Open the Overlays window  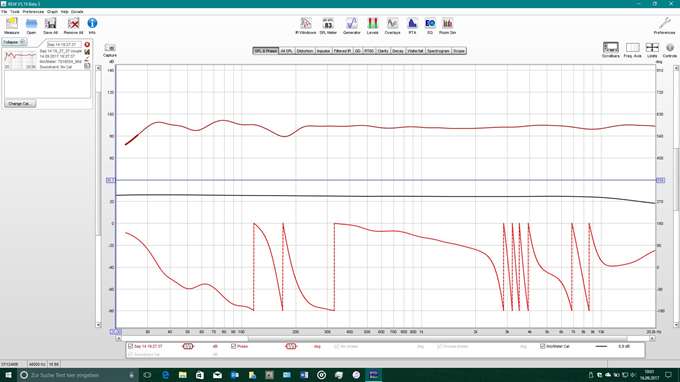pyautogui.click(x=392, y=26)
